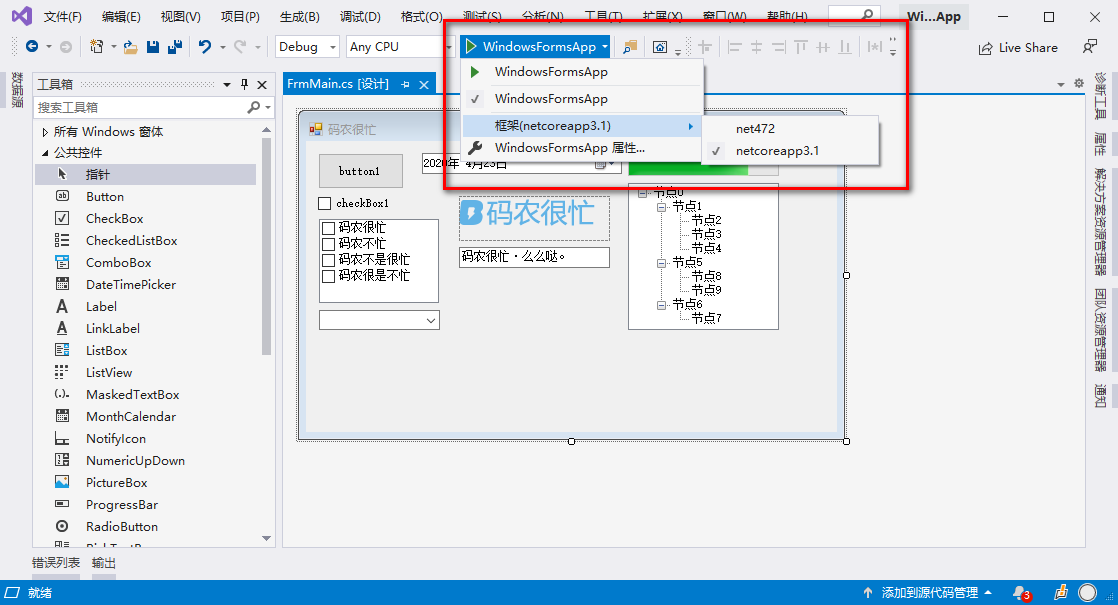Select the pointer (指针) tool
Image resolution: width=1118 pixels, height=605 pixels.
point(145,175)
